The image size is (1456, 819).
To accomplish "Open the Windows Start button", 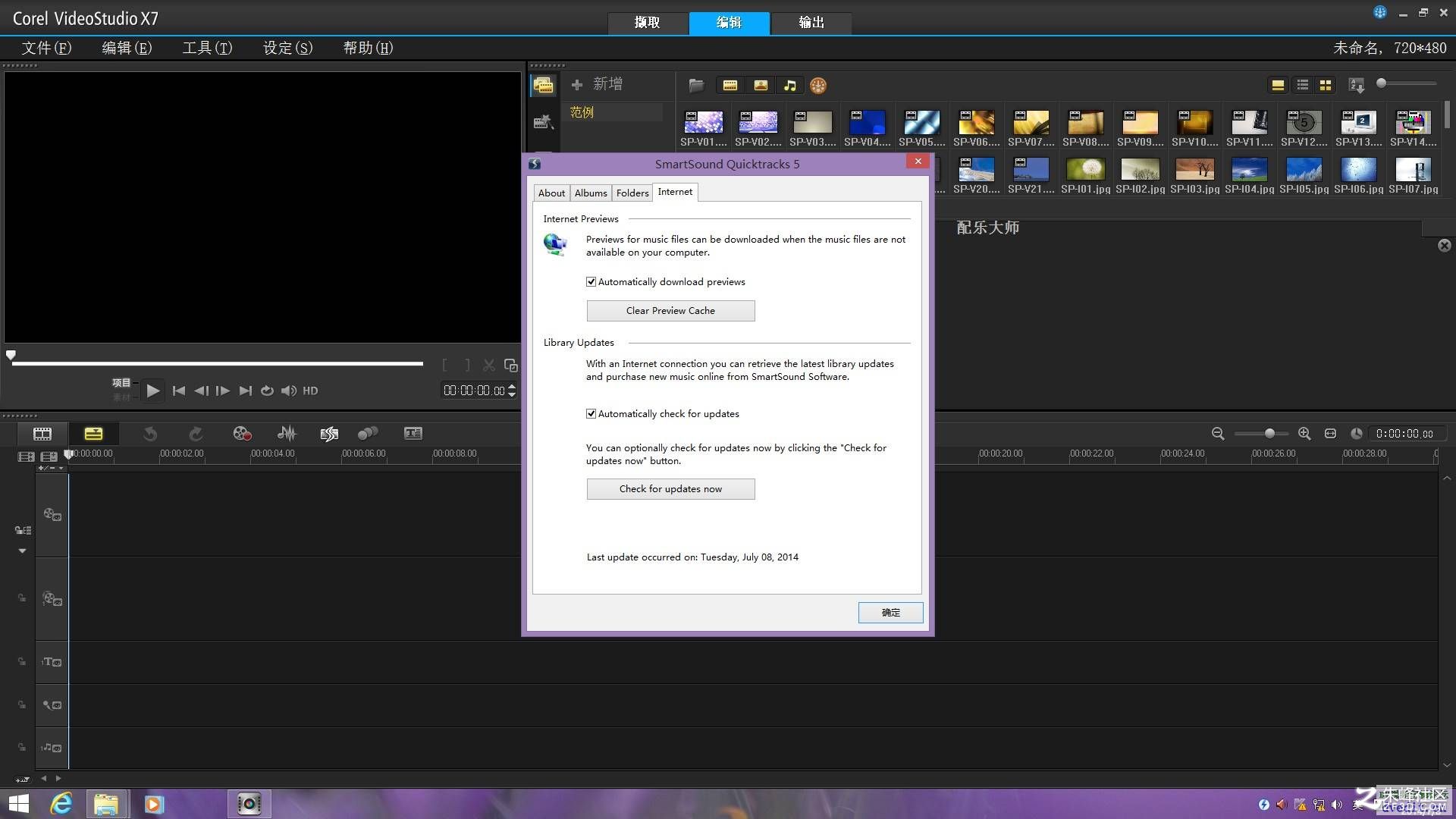I will point(18,804).
